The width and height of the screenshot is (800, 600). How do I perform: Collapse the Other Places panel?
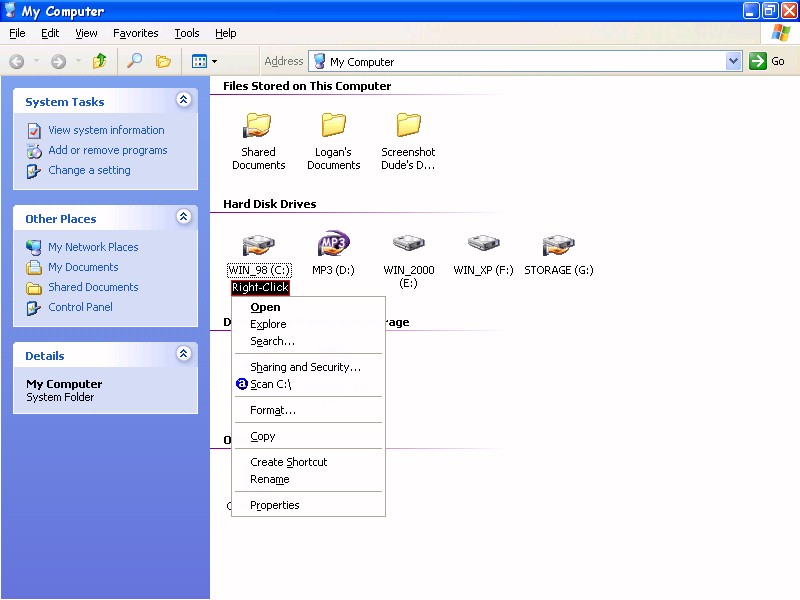click(184, 216)
